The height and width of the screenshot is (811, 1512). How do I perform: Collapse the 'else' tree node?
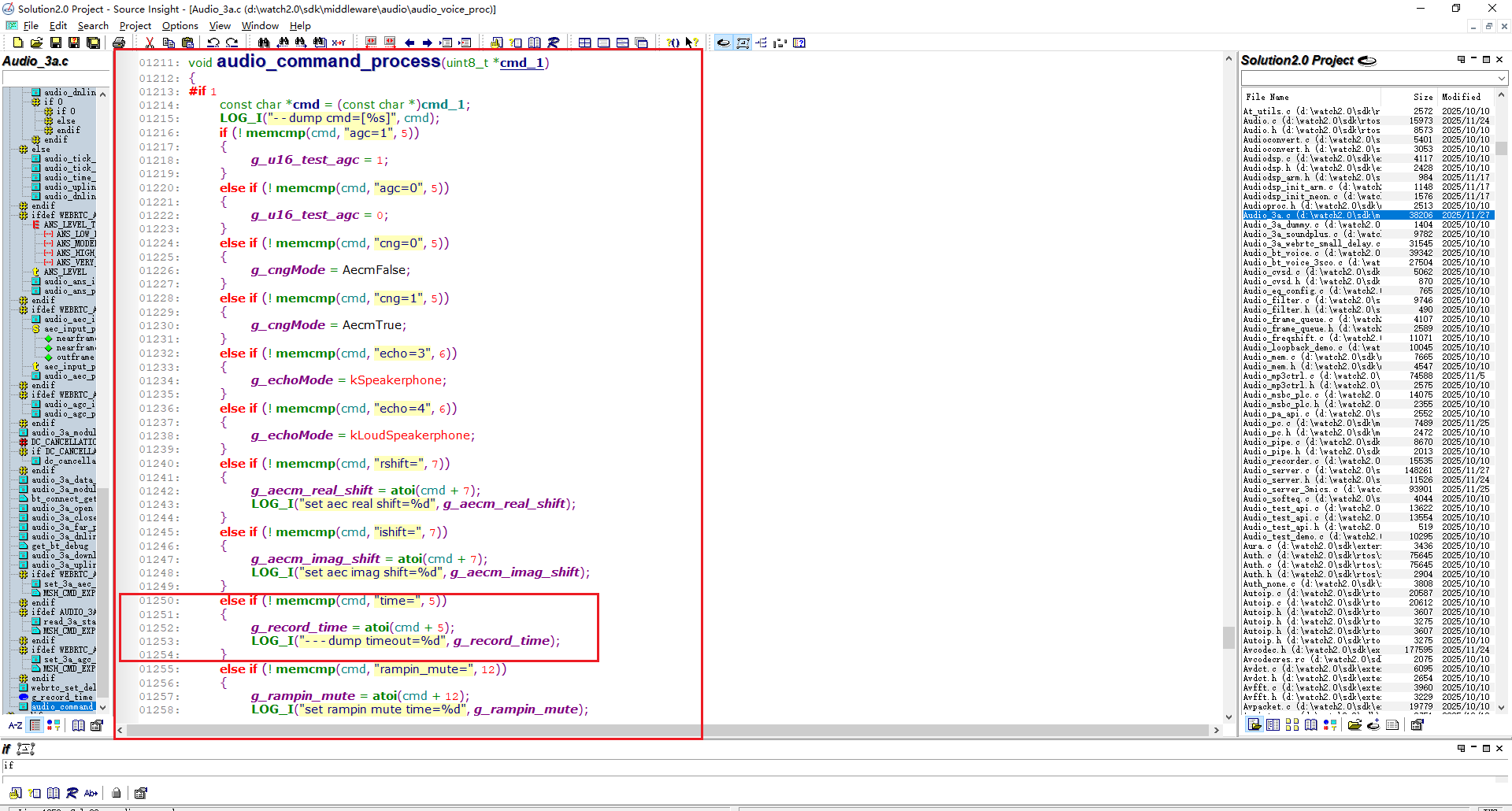(24, 149)
